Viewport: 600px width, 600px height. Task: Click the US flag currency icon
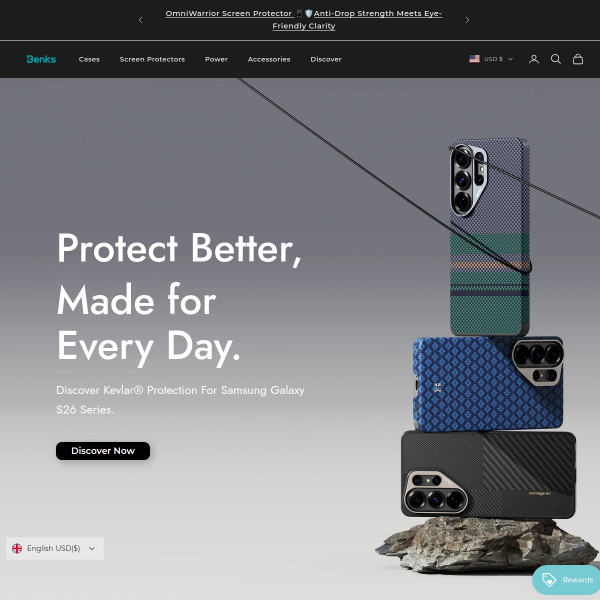474,59
